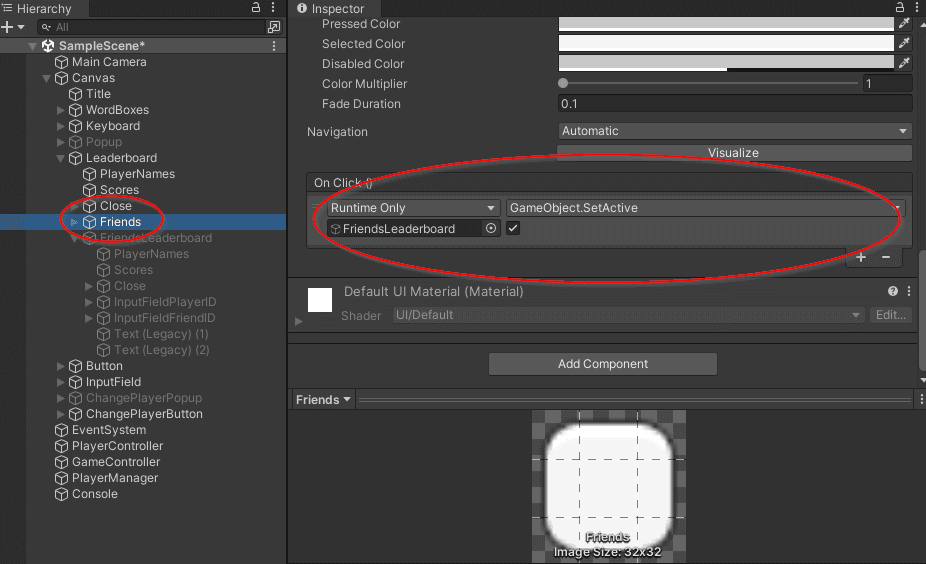Open the create (+) menu in Hierarchy
926x564 pixels.
(x=8, y=27)
